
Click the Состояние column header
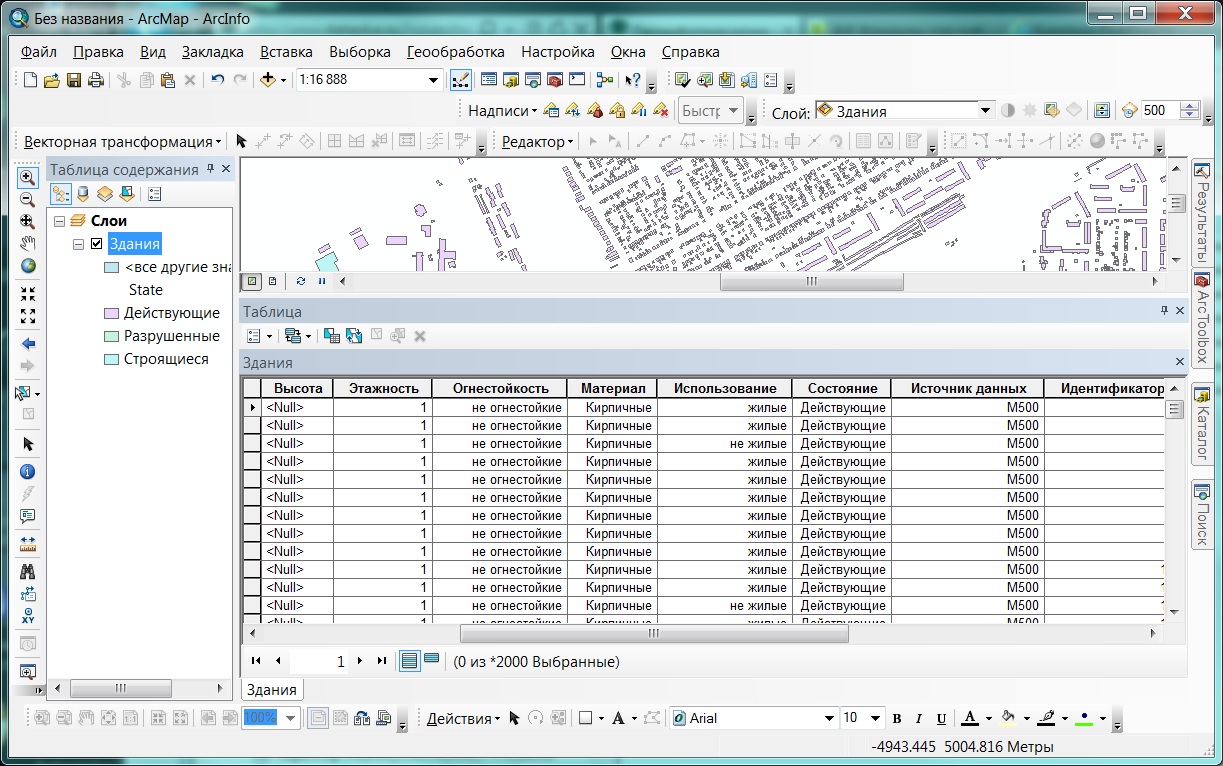click(x=841, y=388)
